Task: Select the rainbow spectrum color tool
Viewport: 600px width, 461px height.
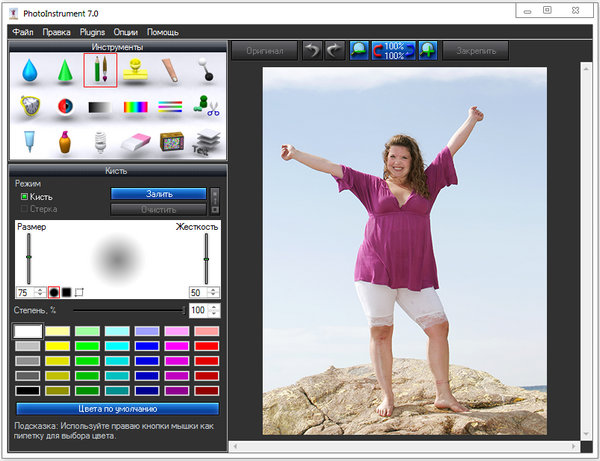Action: tap(135, 107)
